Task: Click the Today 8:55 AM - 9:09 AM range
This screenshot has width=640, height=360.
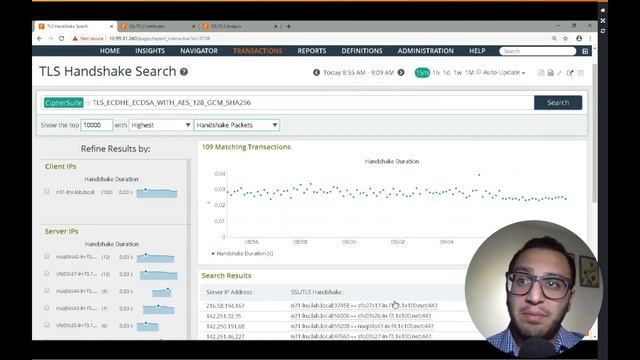Action: 358,72
